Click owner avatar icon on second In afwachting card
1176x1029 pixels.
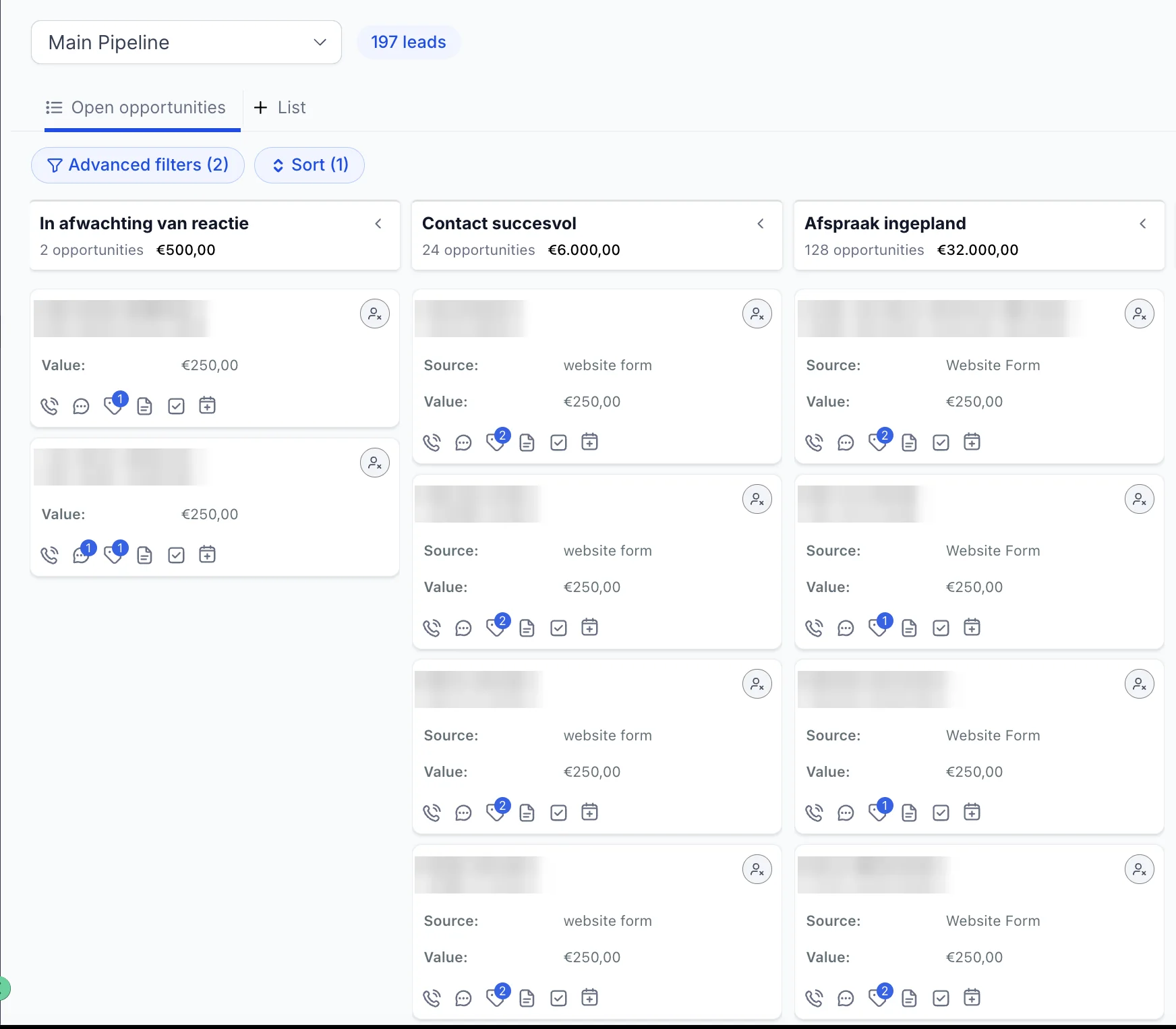click(x=375, y=463)
